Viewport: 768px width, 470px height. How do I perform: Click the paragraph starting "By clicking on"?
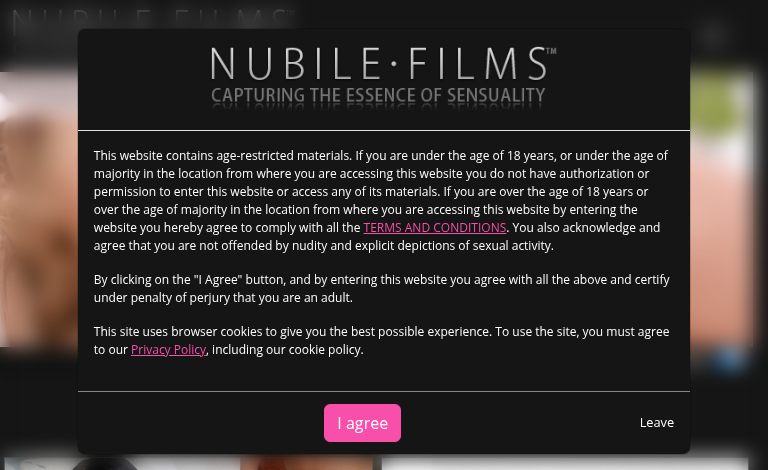380,288
